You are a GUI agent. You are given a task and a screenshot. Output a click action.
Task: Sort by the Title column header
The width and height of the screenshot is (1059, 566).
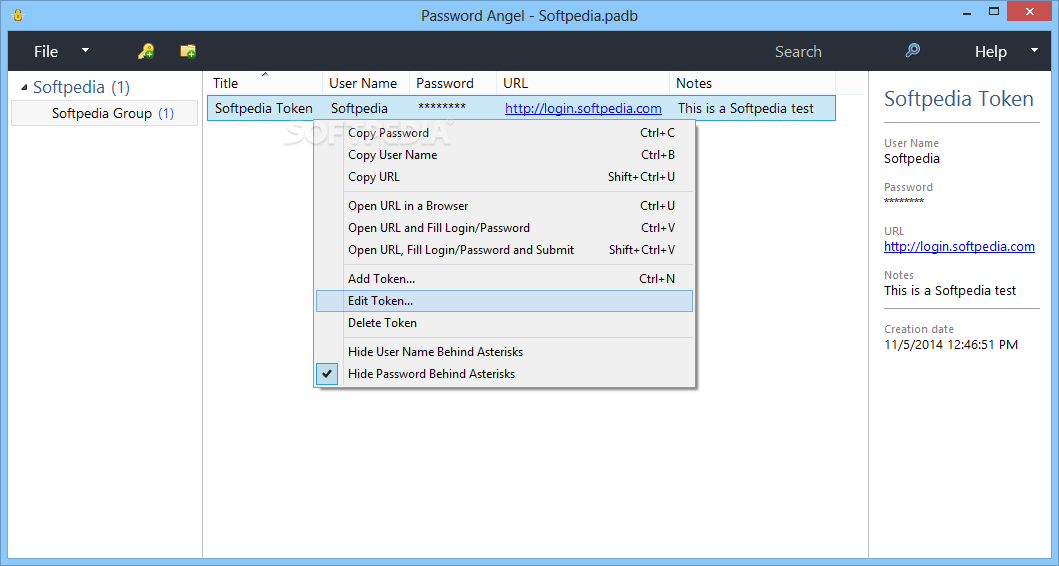264,83
